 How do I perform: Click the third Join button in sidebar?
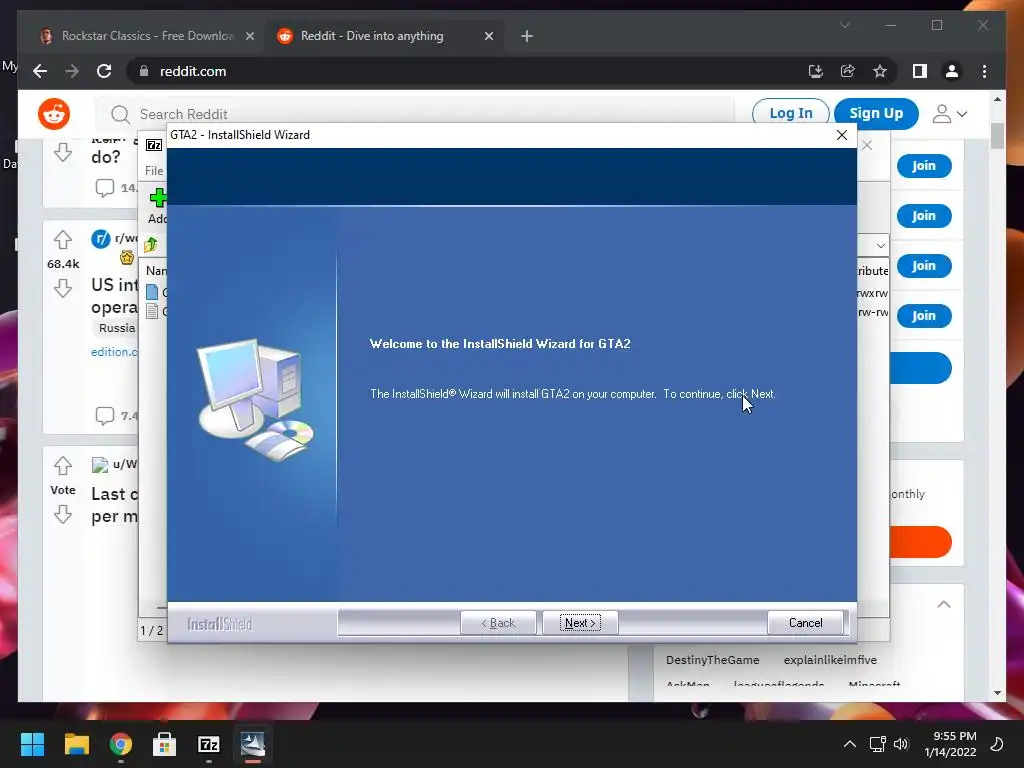point(923,266)
